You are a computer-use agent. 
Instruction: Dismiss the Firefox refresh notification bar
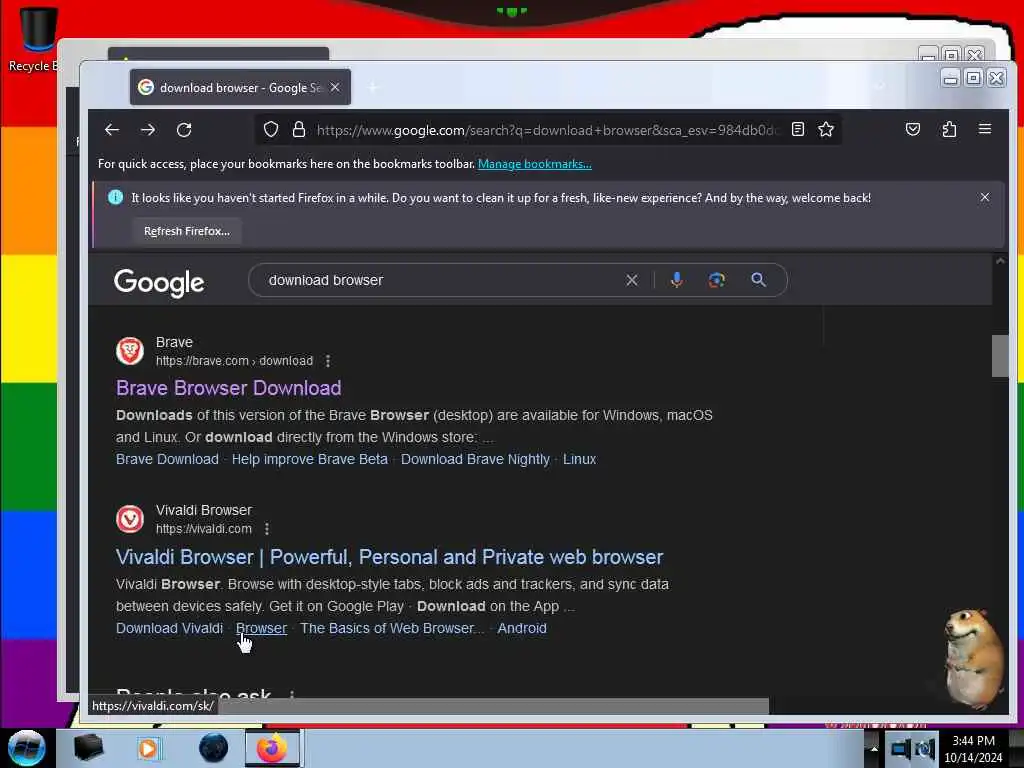985,197
